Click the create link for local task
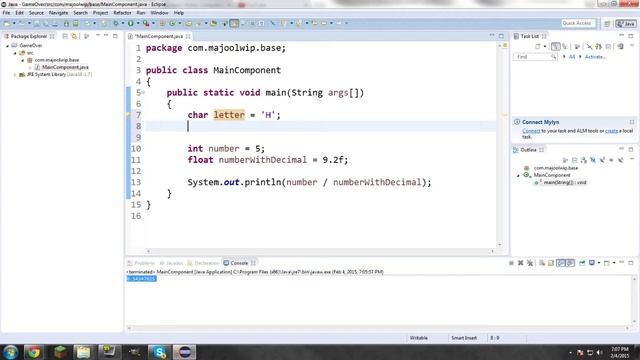 (611, 131)
